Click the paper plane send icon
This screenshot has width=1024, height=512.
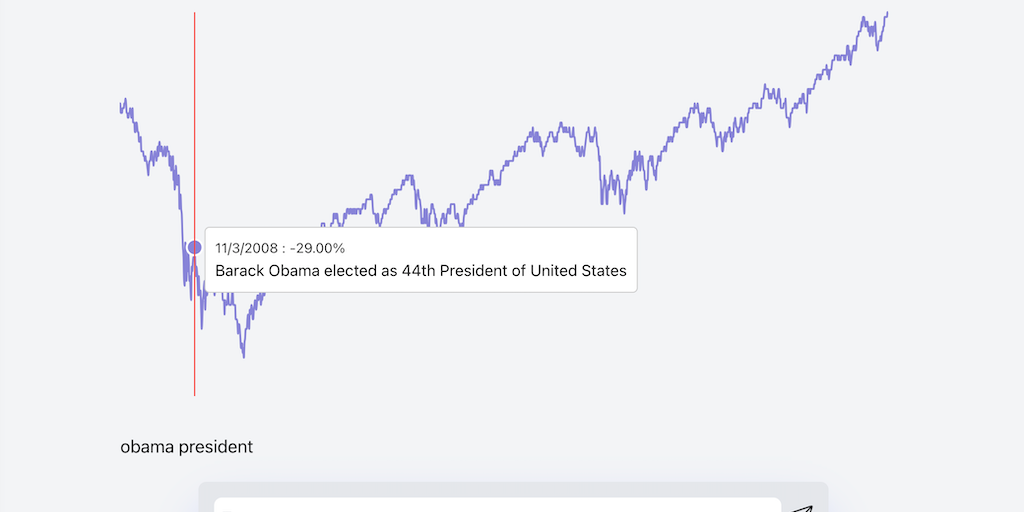coord(802,508)
